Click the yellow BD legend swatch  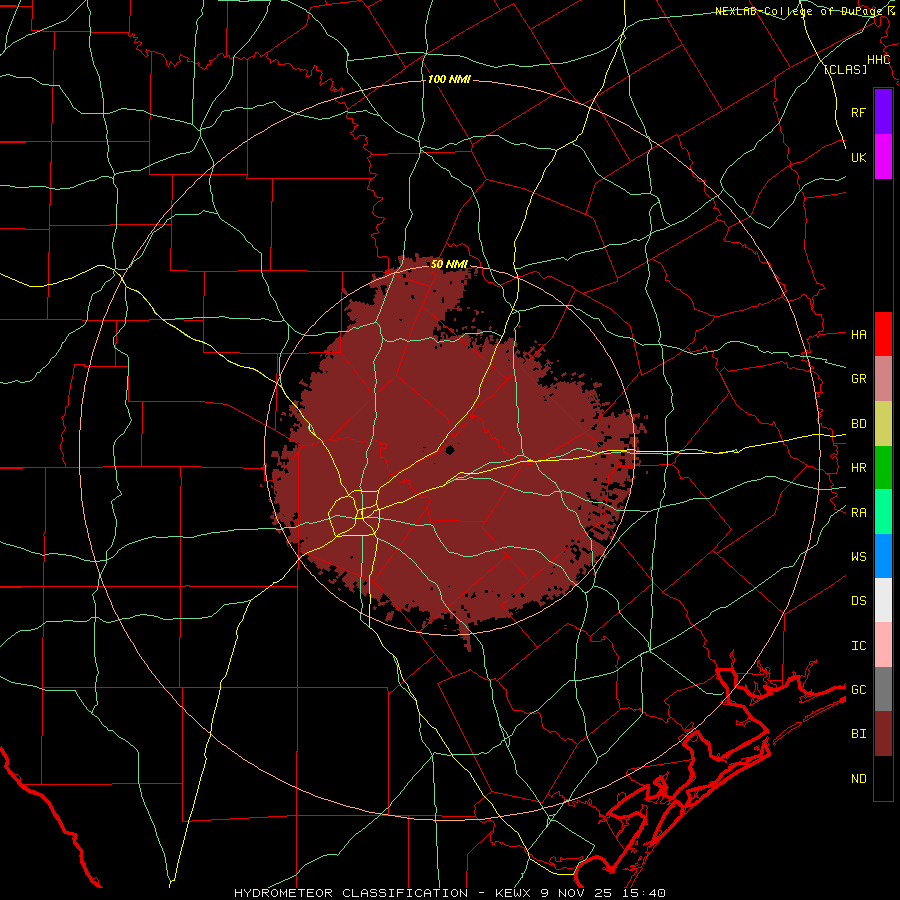coord(883,424)
